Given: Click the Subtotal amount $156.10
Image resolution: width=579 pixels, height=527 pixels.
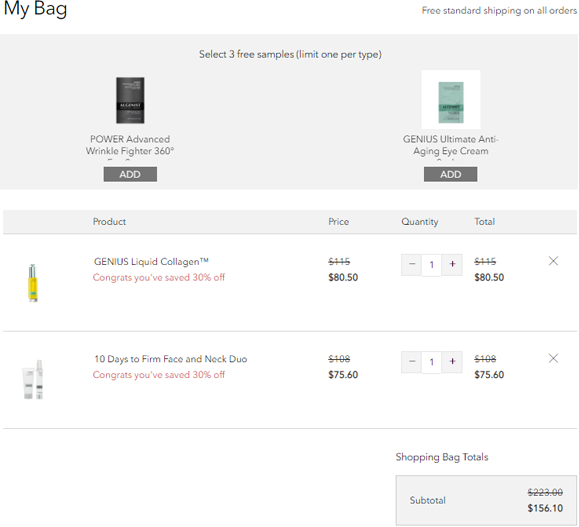Looking at the screenshot, I should (x=545, y=509).
